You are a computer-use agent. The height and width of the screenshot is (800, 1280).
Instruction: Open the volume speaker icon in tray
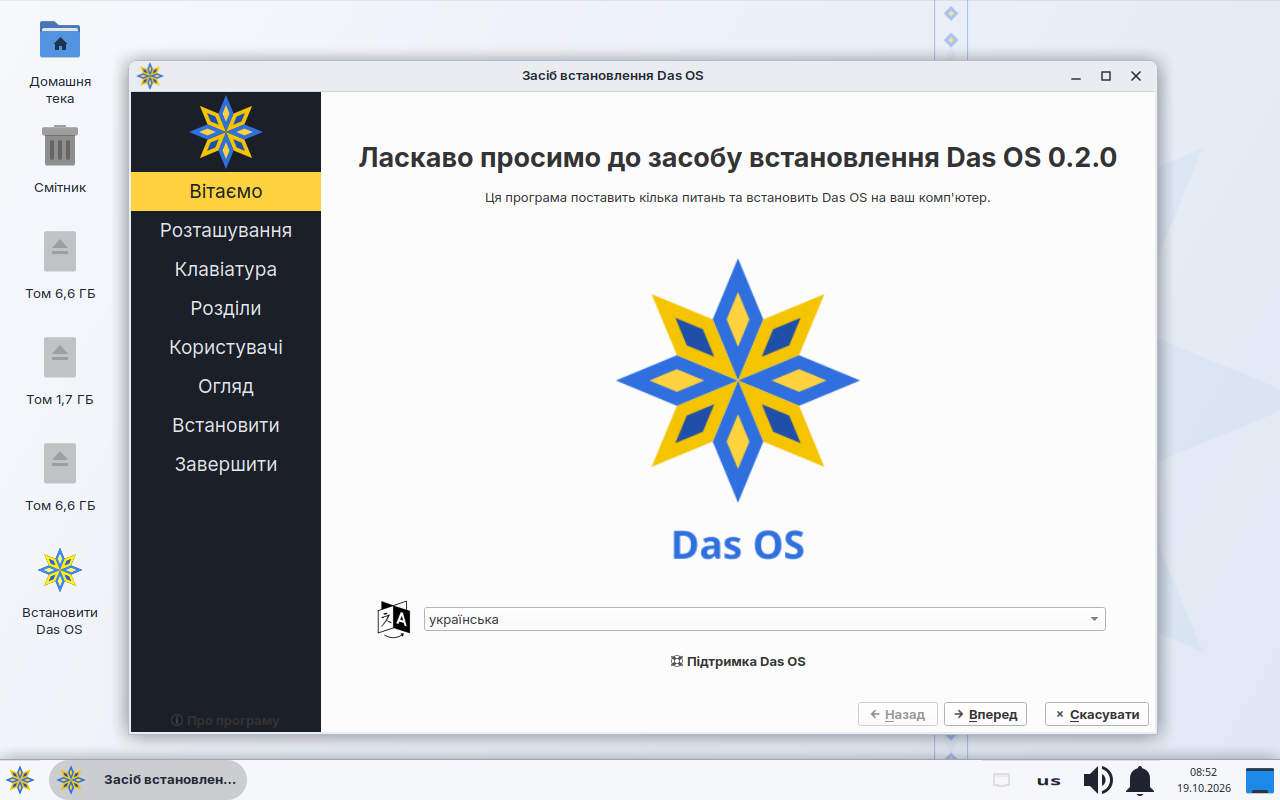pos(1098,780)
